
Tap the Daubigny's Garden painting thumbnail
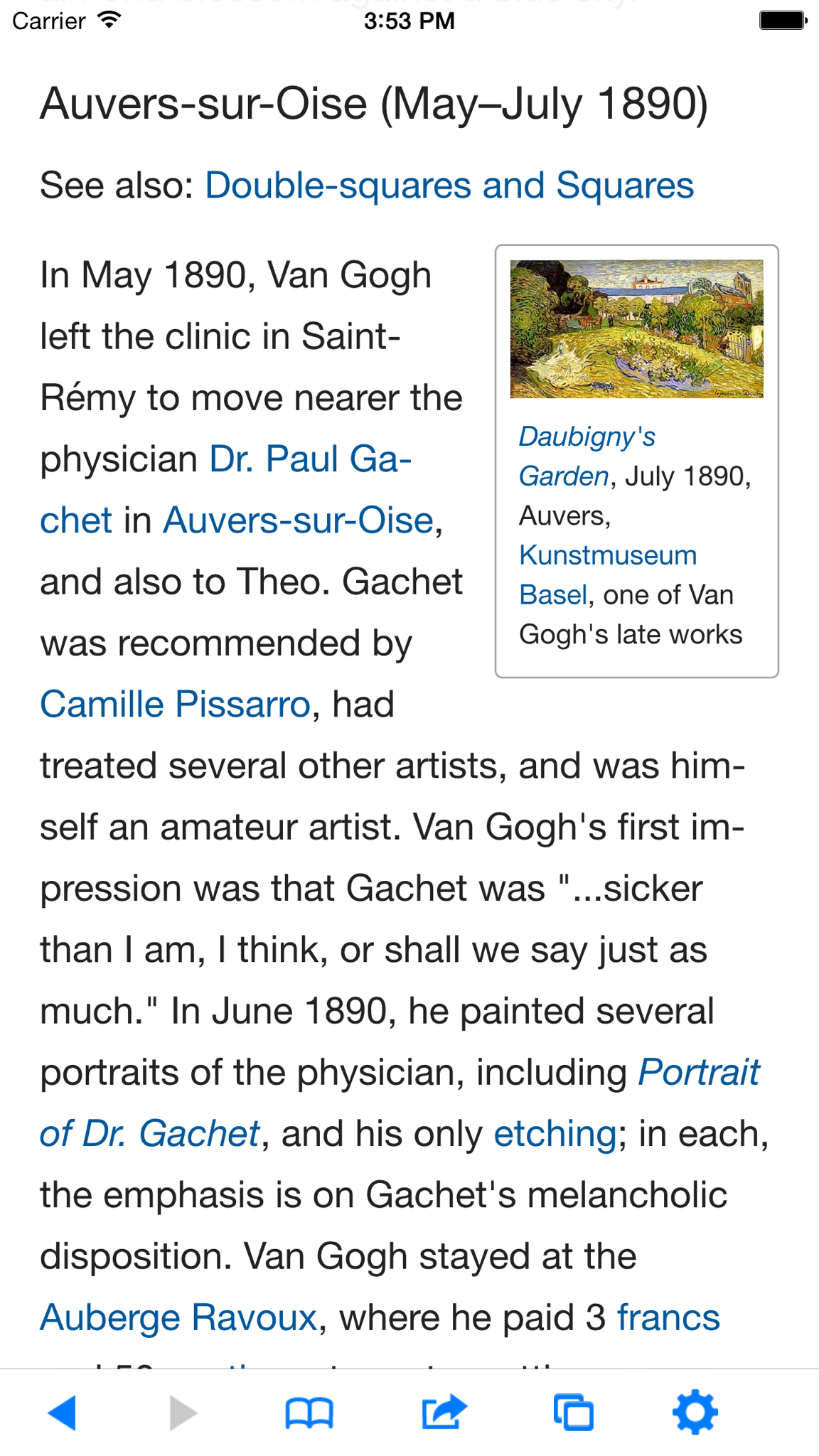point(637,328)
